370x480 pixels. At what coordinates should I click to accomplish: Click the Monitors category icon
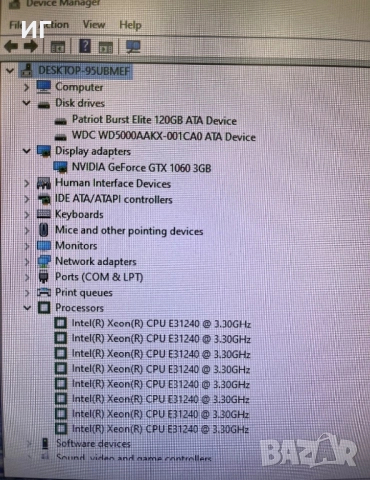pyautogui.click(x=44, y=246)
